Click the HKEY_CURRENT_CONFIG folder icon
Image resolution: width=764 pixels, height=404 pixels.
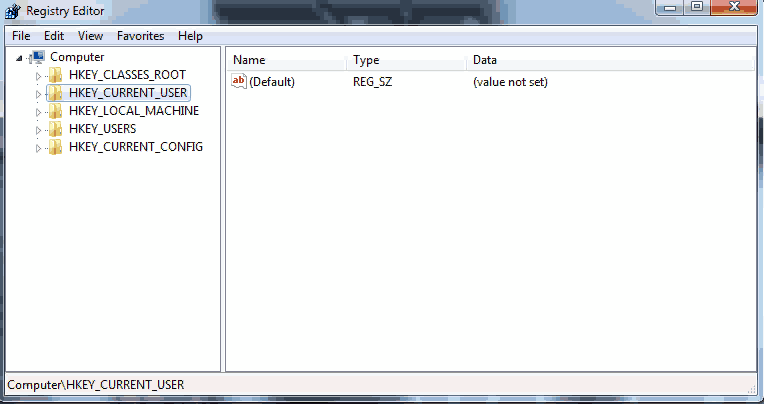point(56,147)
